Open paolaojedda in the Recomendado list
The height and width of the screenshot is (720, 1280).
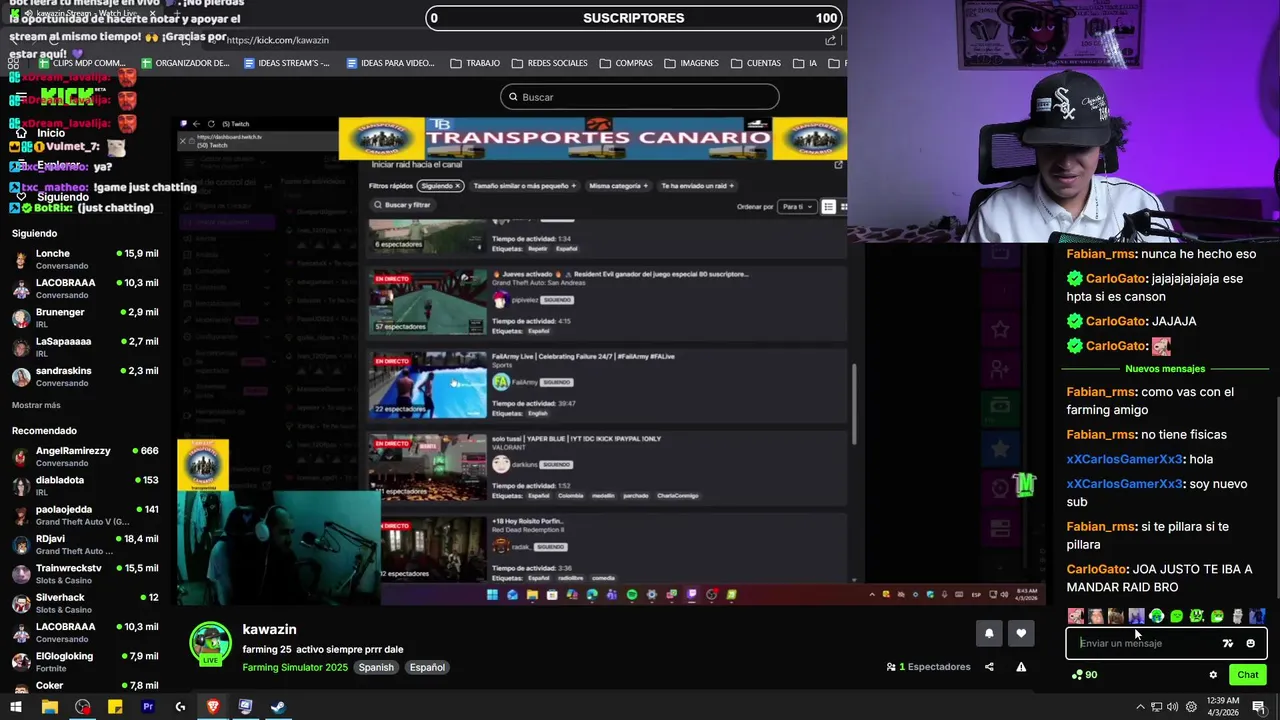tap(84, 515)
